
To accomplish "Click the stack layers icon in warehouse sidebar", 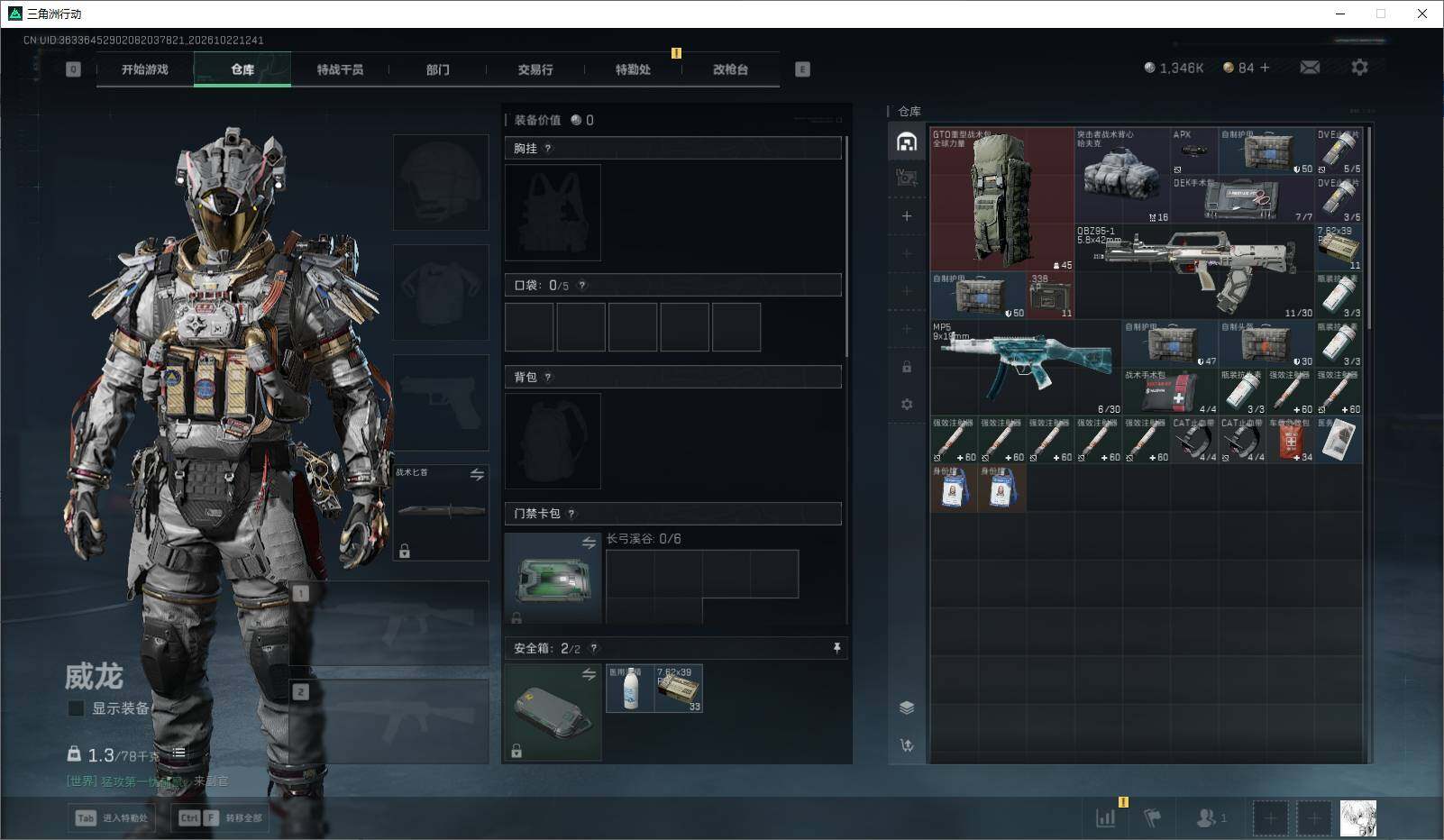I will 907,708.
